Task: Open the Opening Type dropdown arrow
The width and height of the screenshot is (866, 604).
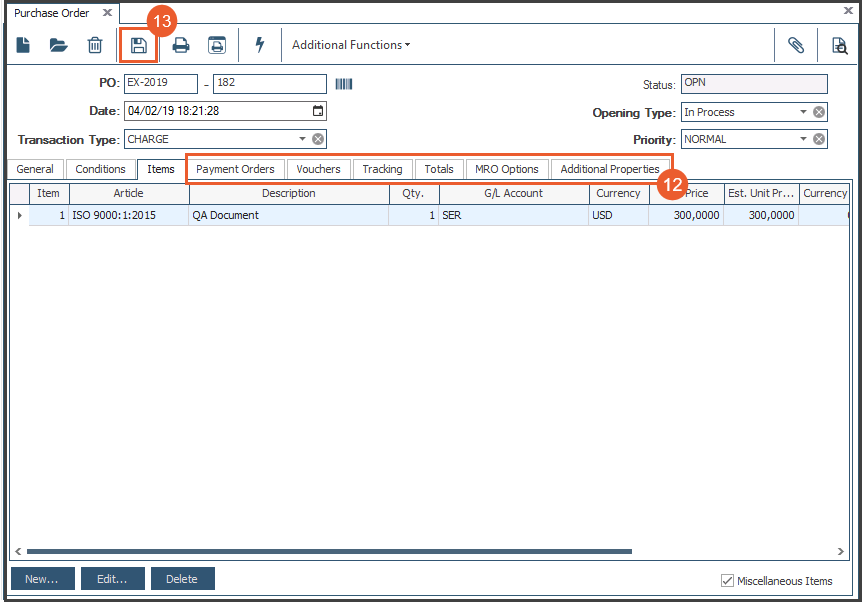Action: click(x=803, y=112)
